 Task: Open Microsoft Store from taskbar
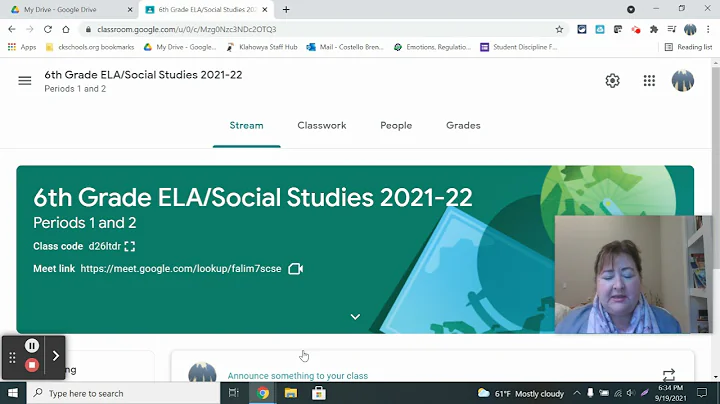click(x=319, y=393)
